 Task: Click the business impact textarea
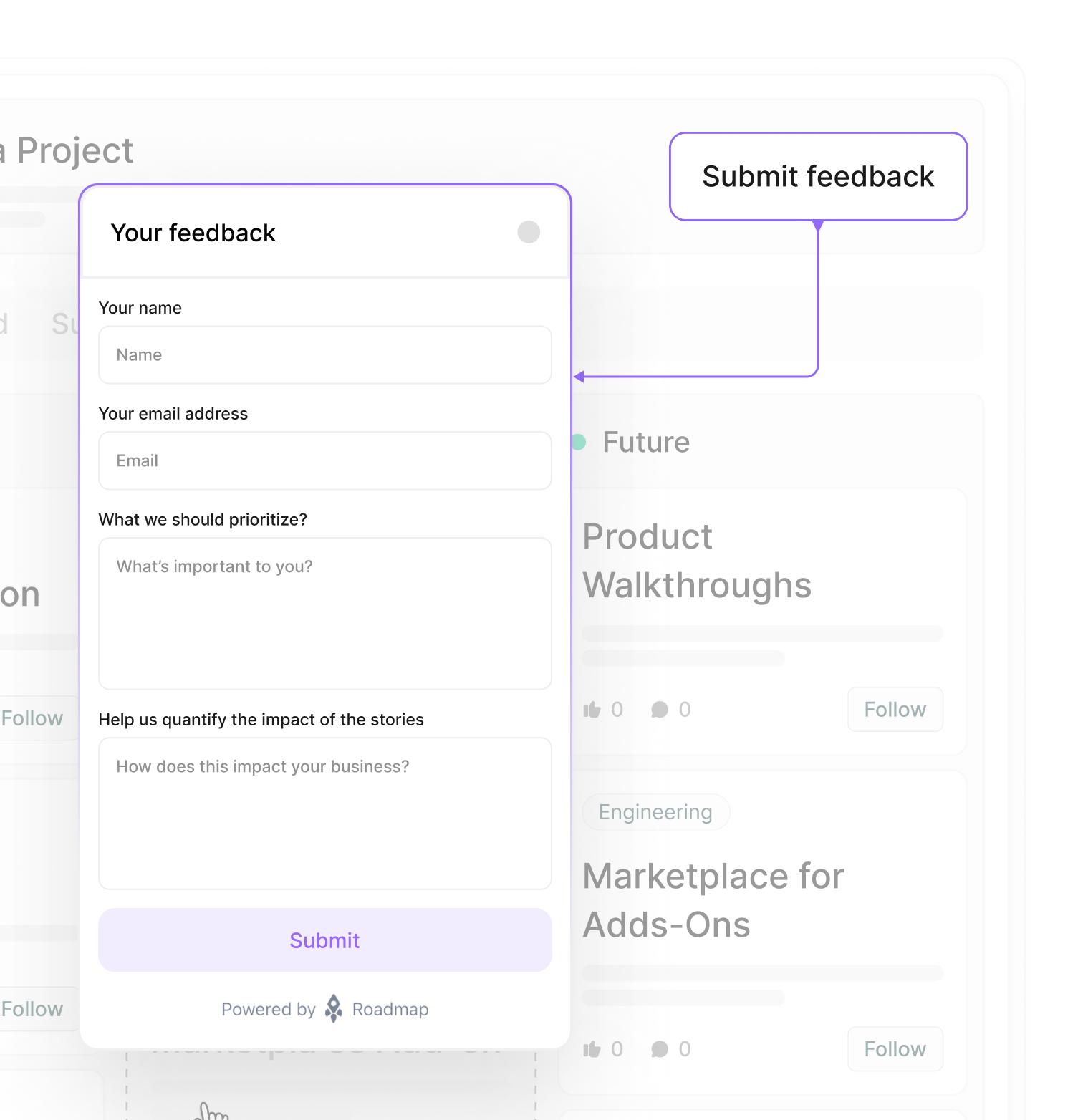(x=324, y=814)
